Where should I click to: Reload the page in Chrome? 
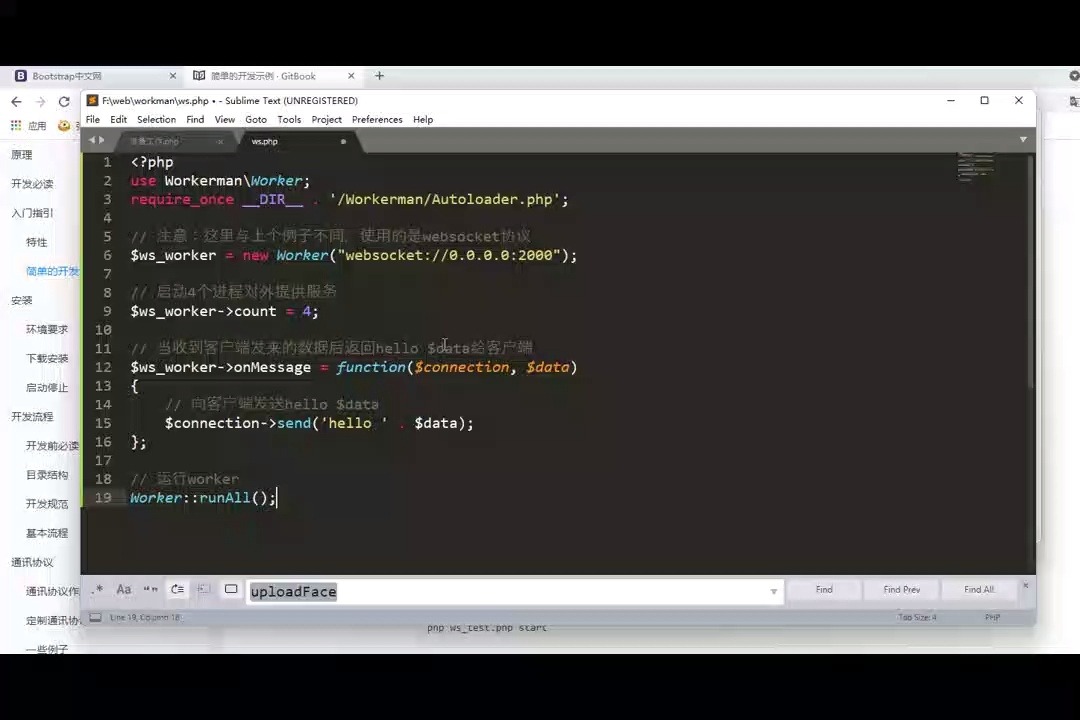click(x=63, y=101)
